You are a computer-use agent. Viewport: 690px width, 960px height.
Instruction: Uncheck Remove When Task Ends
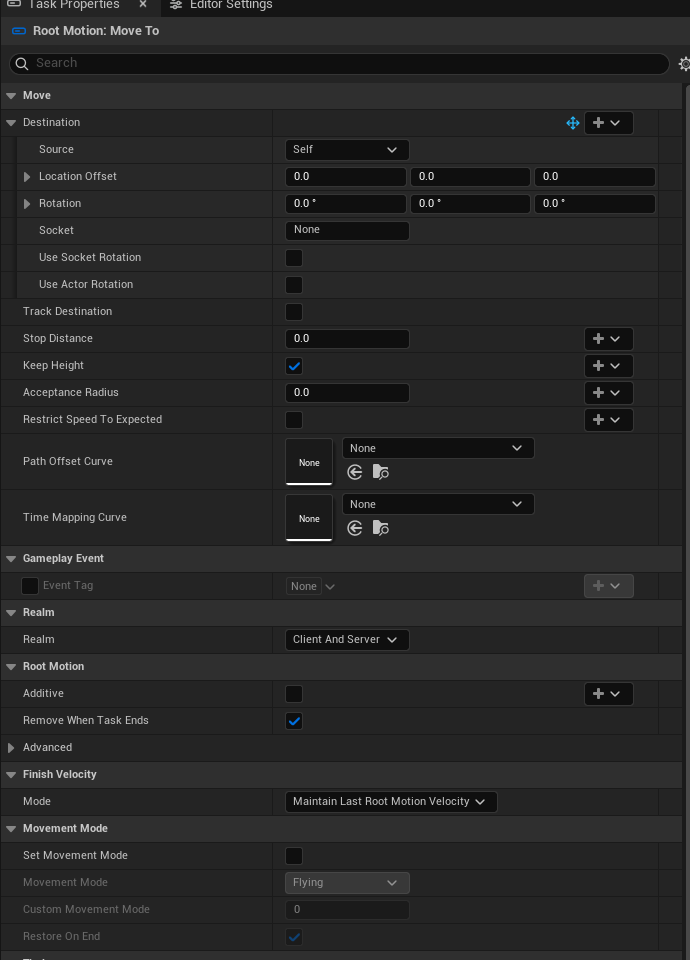[x=294, y=721]
